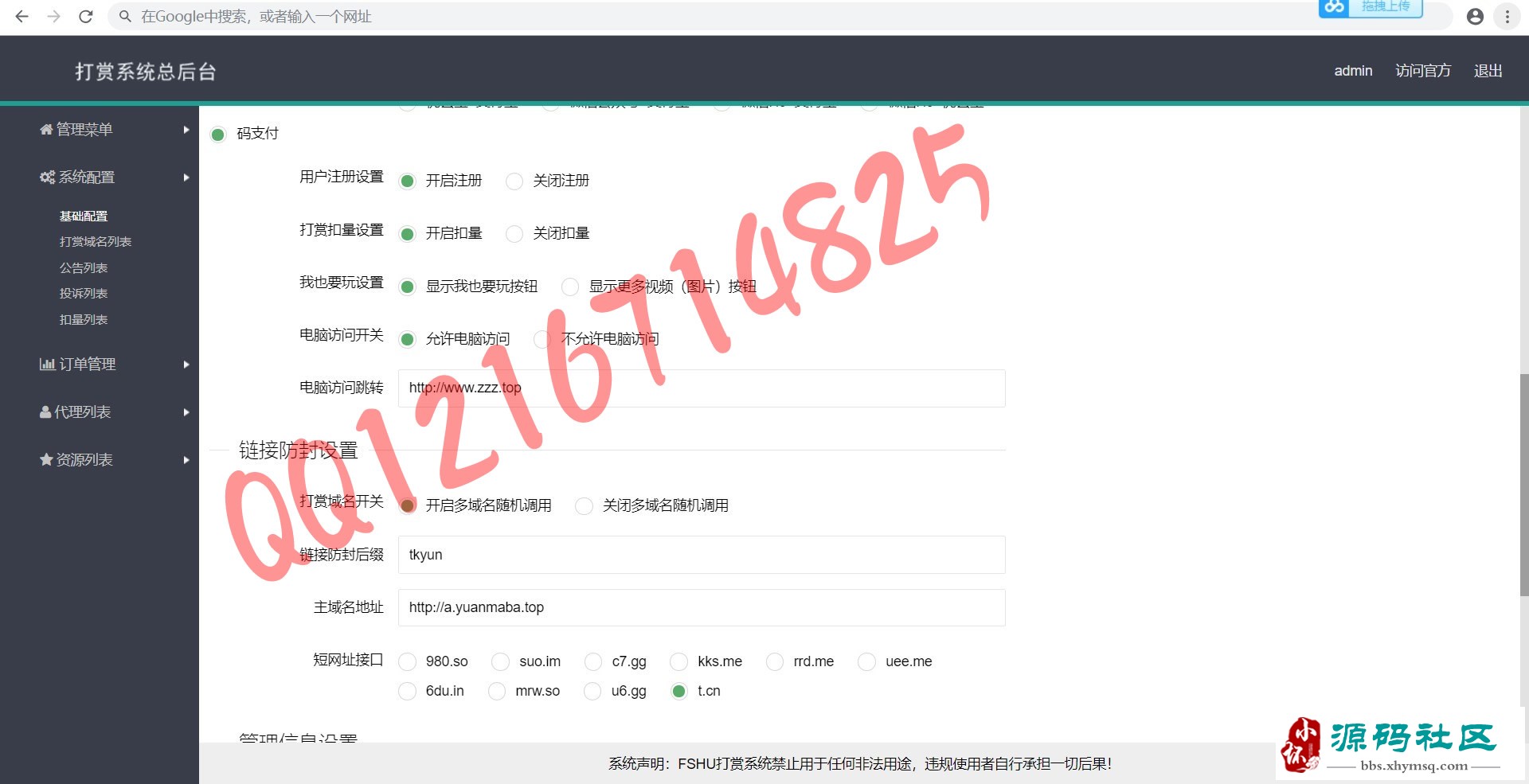Image resolution: width=1529 pixels, height=784 pixels.
Task: Click the browser address bar
Action: click(780, 16)
